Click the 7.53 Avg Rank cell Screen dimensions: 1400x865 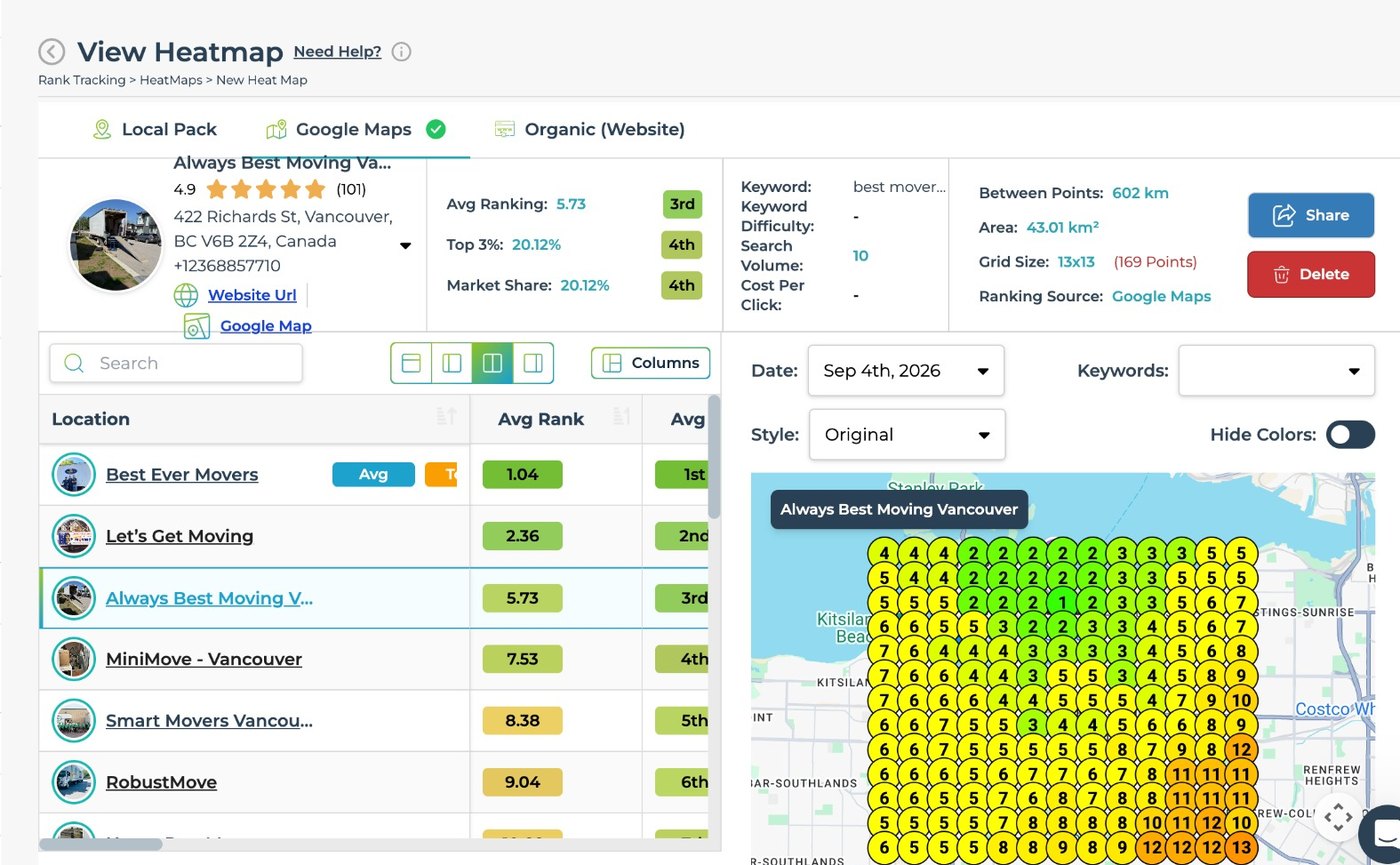[522, 659]
